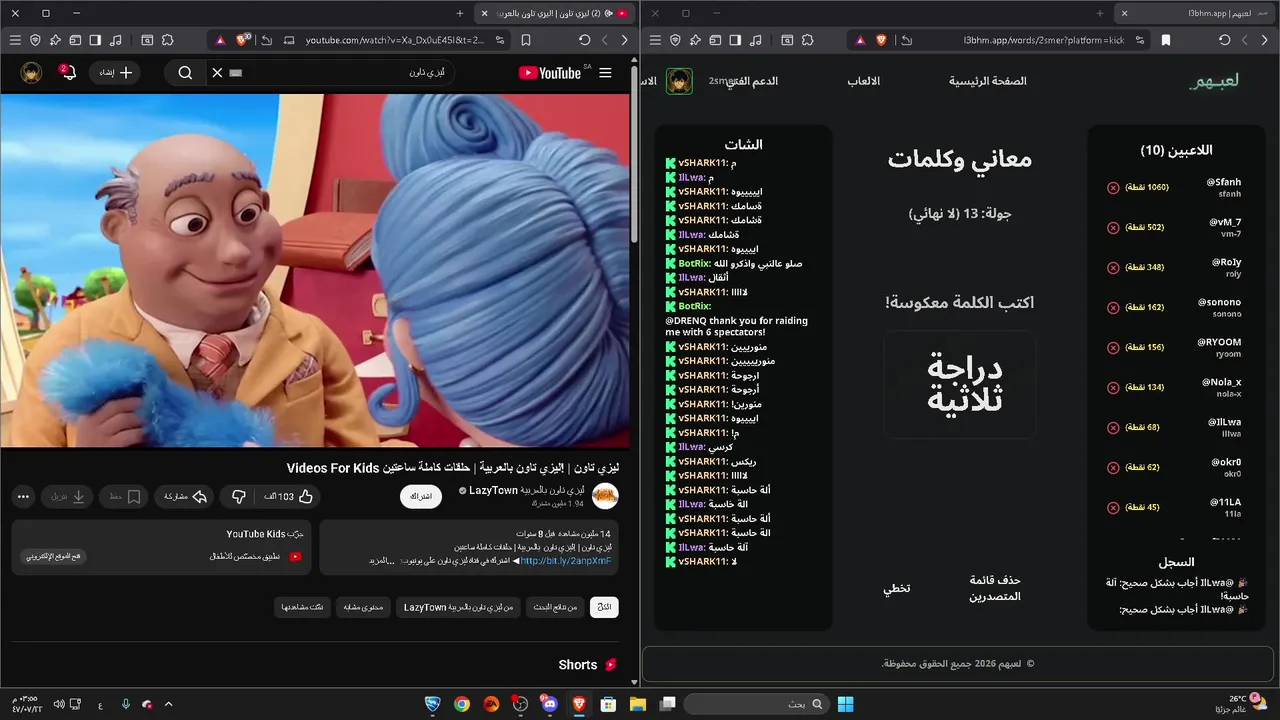Open media control music icon in YouTube window
This screenshot has width=1280, height=720.
tap(115, 40)
